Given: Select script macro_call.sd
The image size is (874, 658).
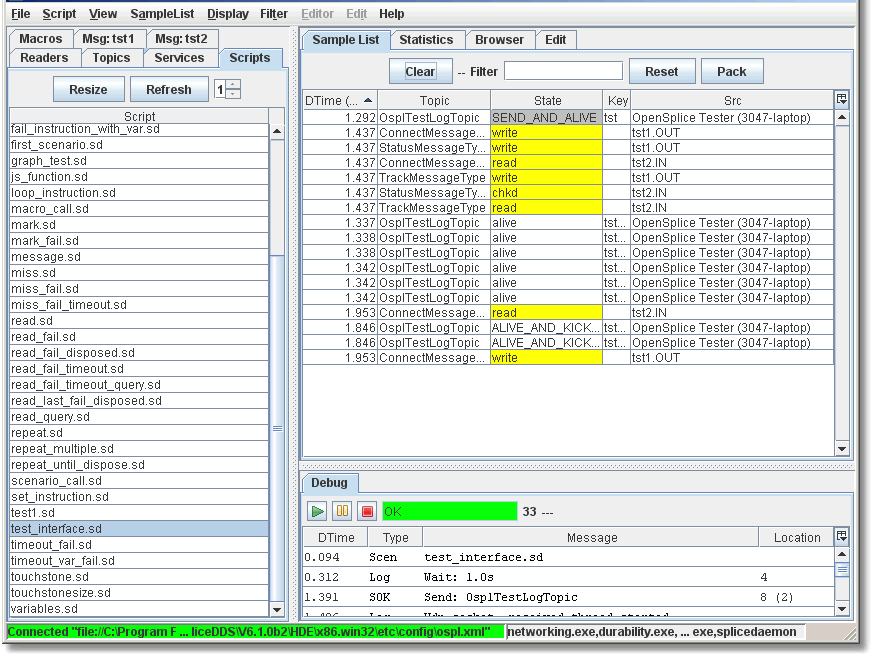Looking at the screenshot, I should coord(139,209).
